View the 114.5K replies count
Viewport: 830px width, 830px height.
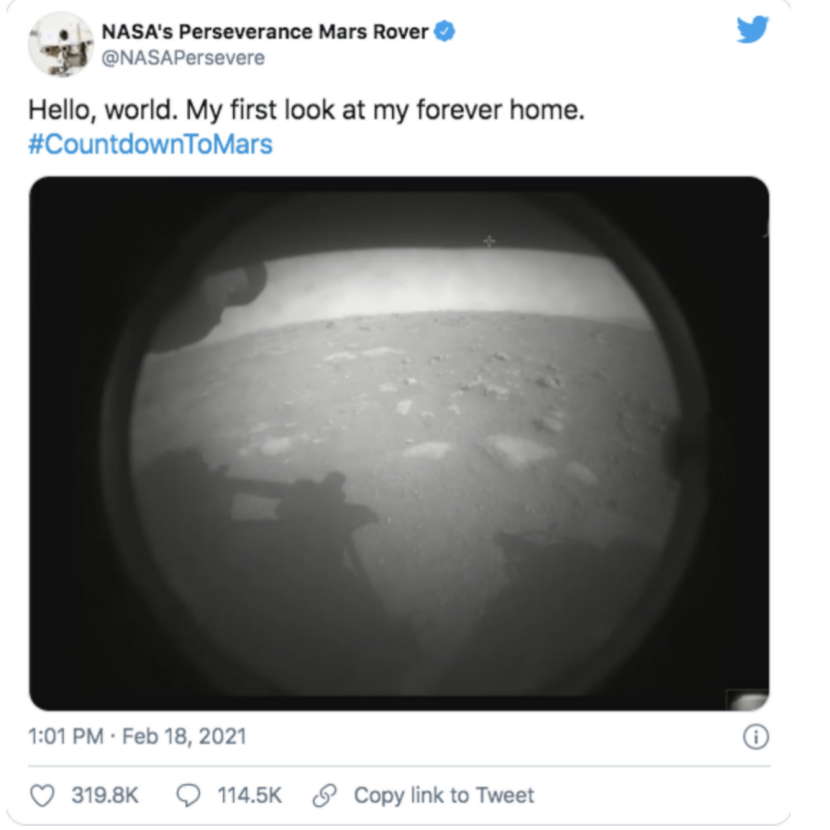click(249, 796)
